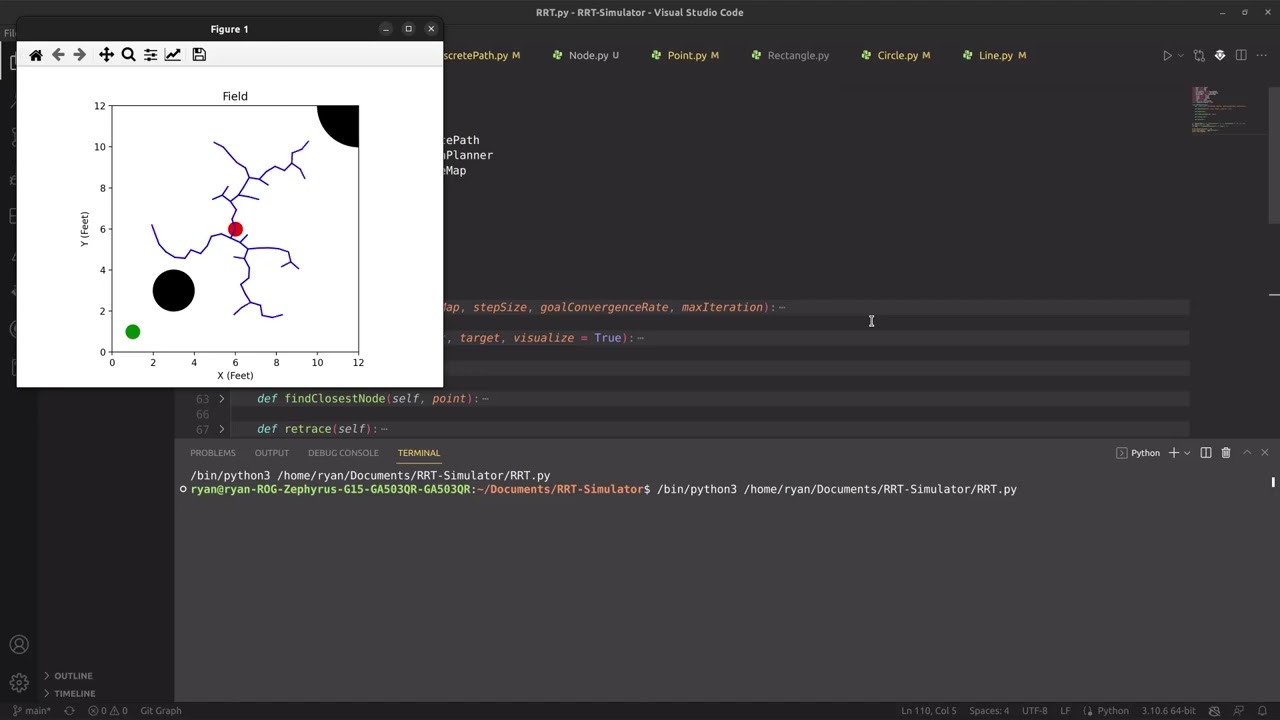Viewport: 1280px width, 720px height.
Task: Select the Python 3.10.6 64-bit interpreter
Action: click(1168, 711)
